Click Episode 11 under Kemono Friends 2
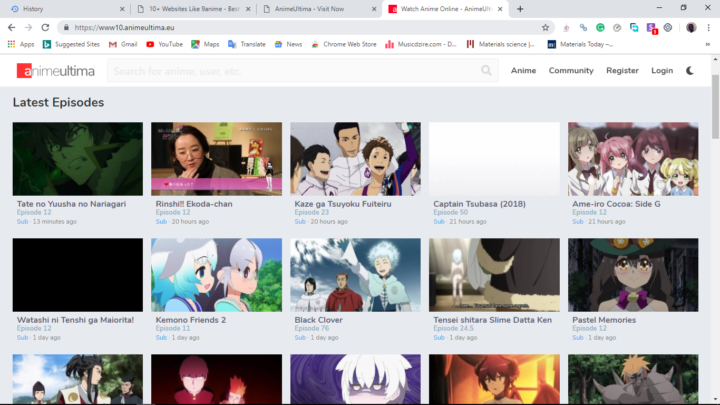 173,328
